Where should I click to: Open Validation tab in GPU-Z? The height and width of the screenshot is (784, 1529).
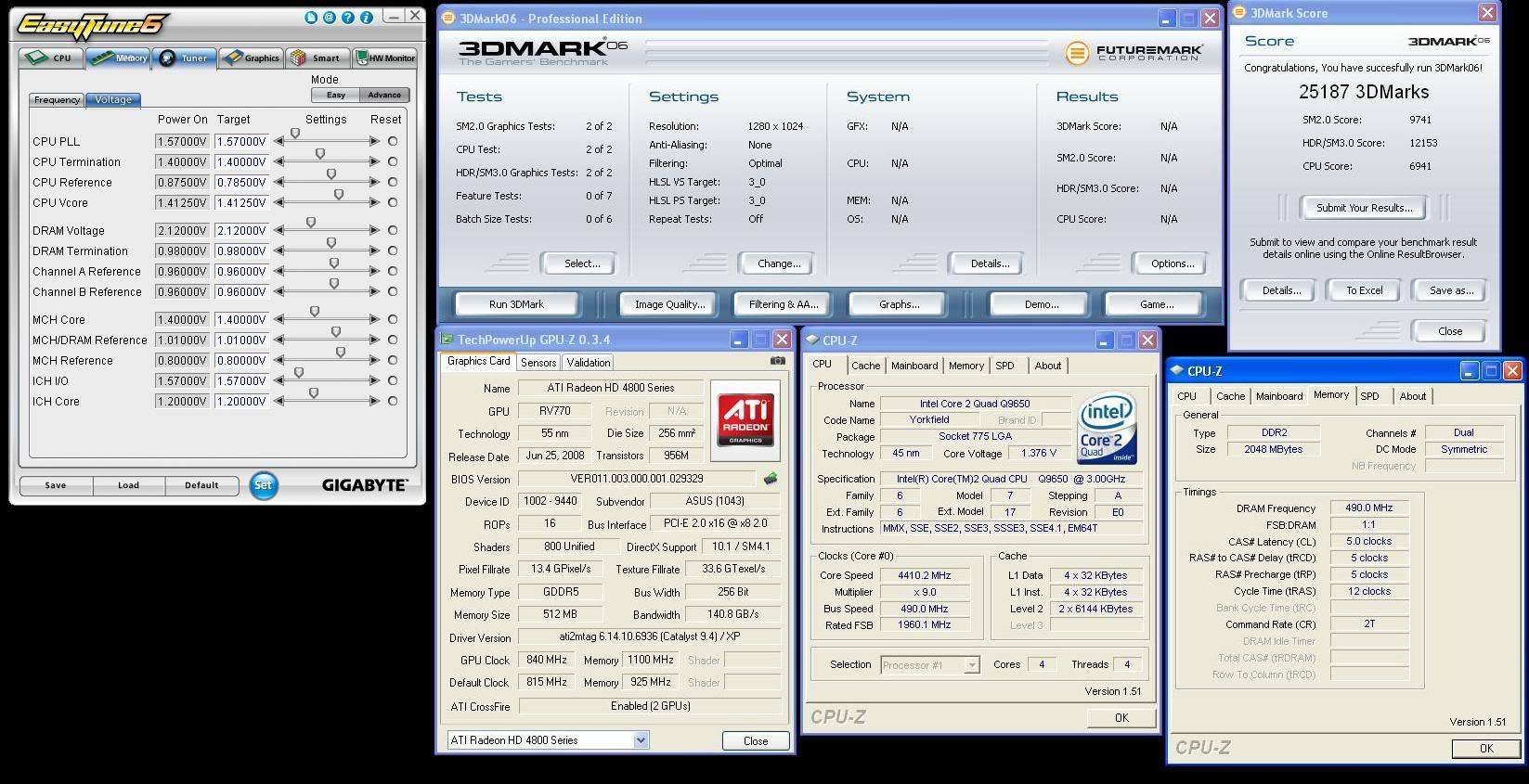(589, 363)
